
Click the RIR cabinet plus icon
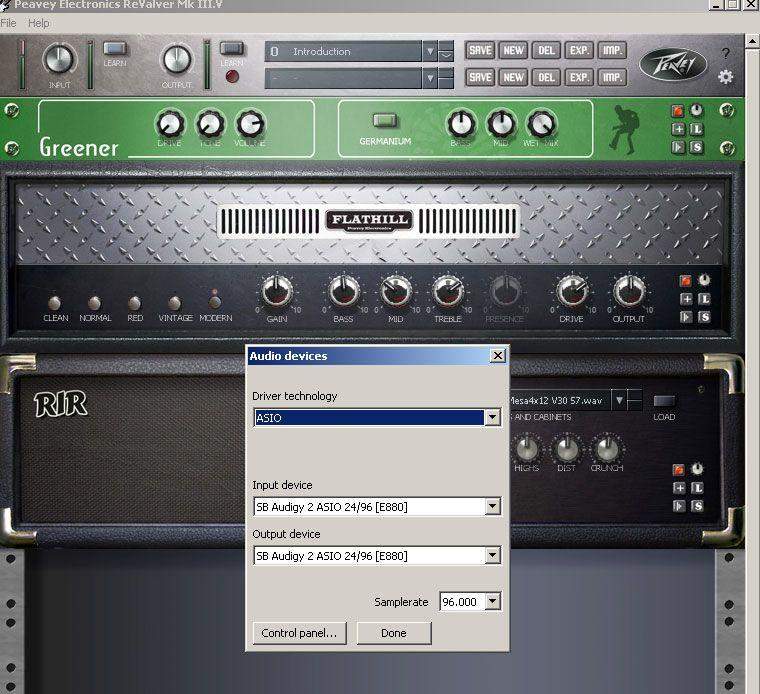point(679,488)
